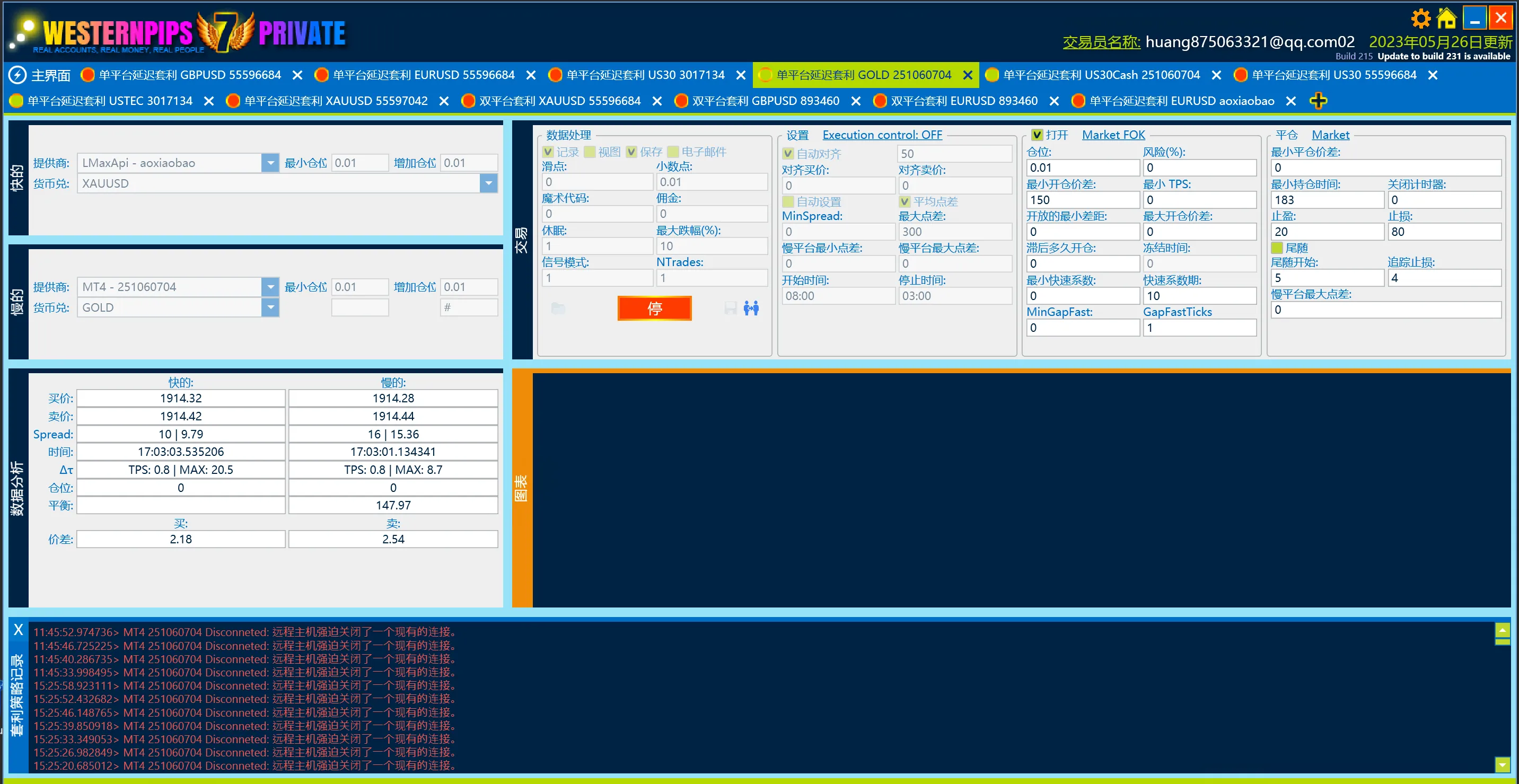Switch to 单平台延迟套利 US30Cash 251060704 tab
The height and width of the screenshot is (784, 1519).
pyautogui.click(x=1102, y=75)
